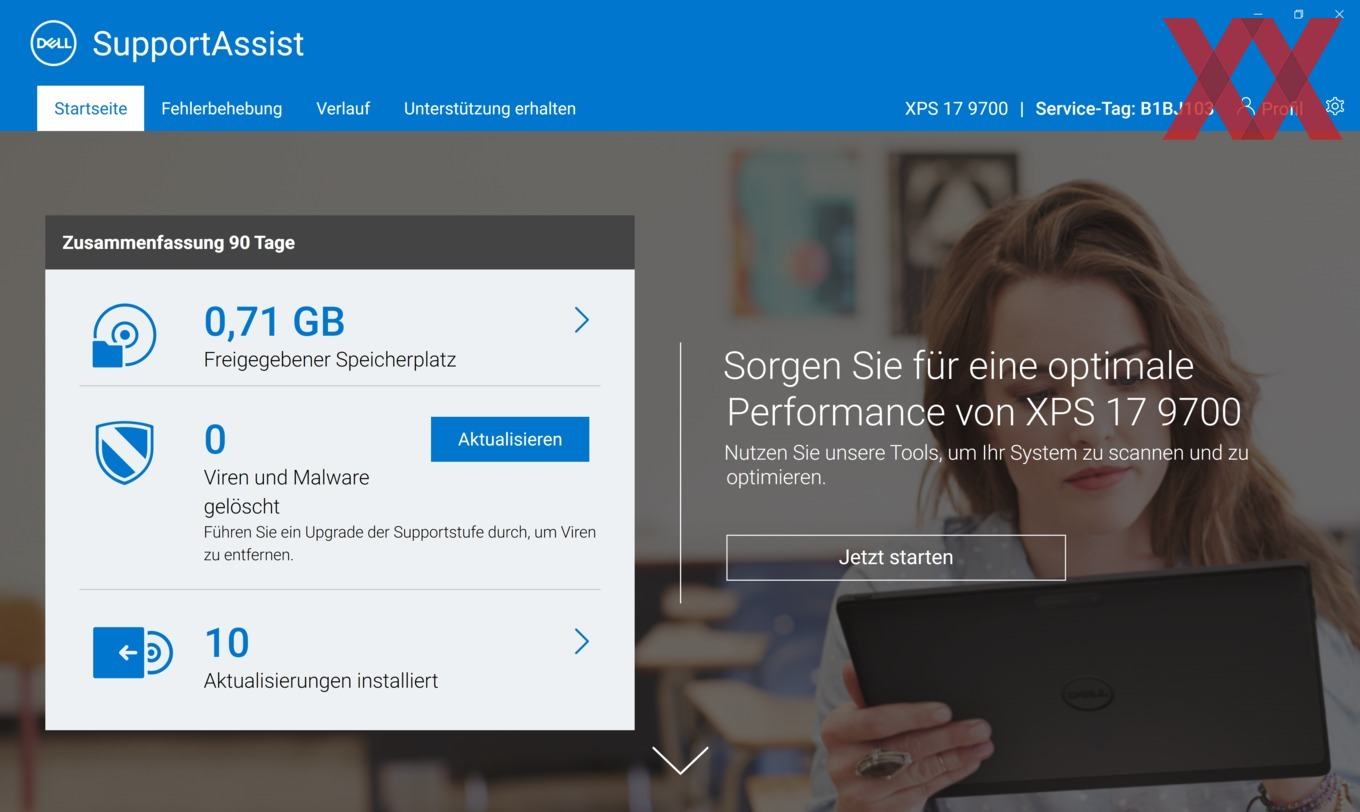The image size is (1360, 812).
Task: Click the Jetzt starten button
Action: pos(896,557)
